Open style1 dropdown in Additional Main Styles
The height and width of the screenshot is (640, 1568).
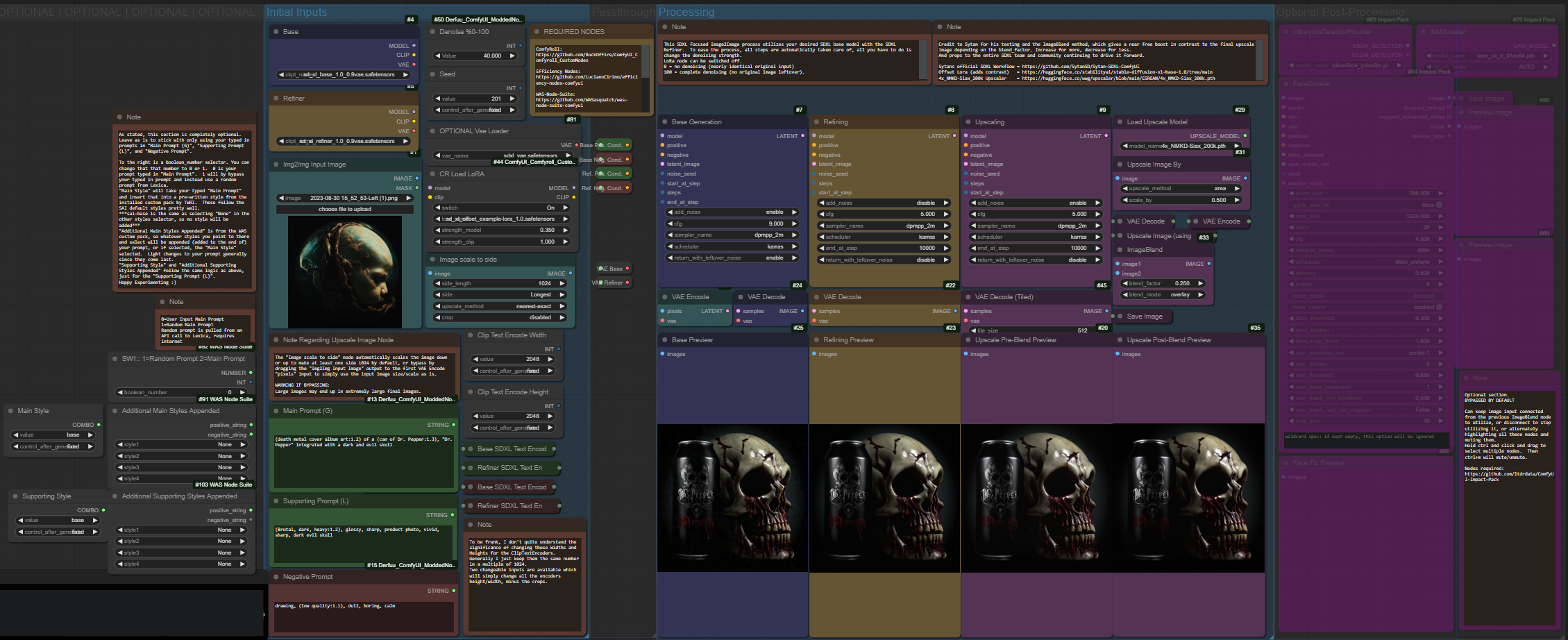point(180,444)
